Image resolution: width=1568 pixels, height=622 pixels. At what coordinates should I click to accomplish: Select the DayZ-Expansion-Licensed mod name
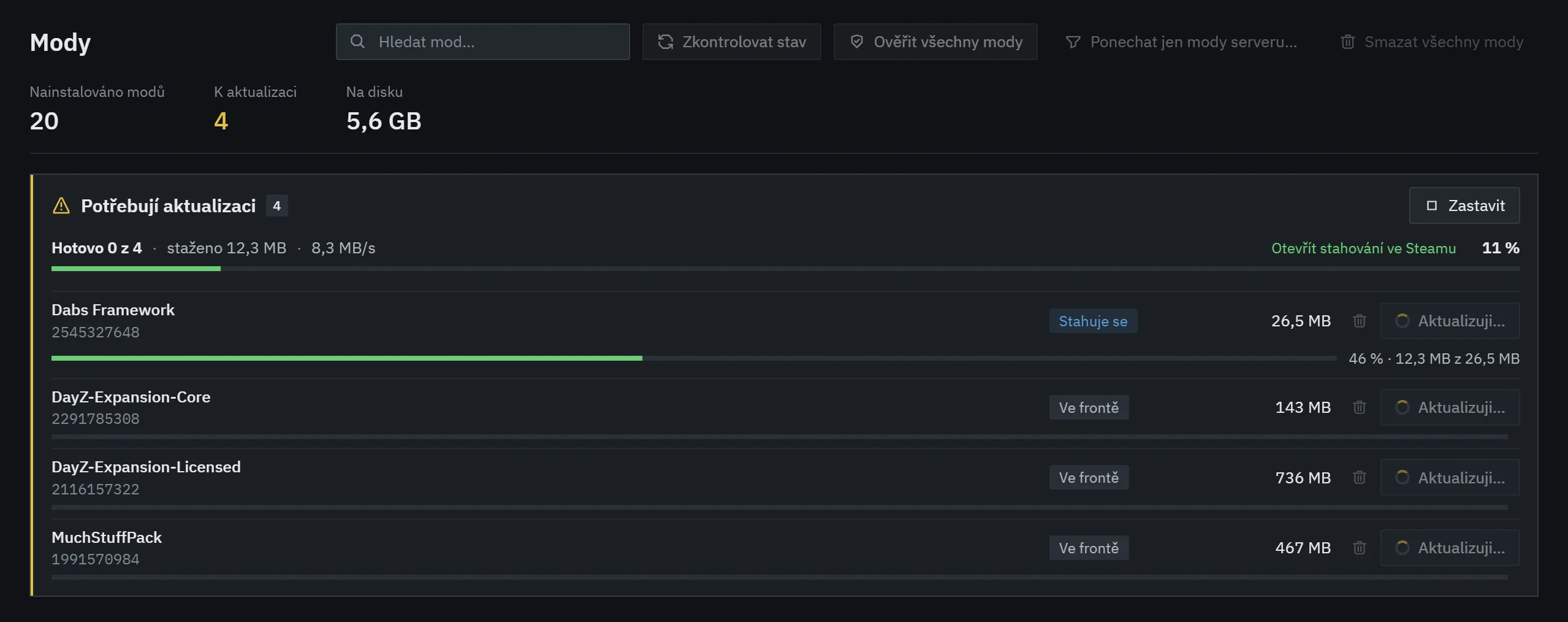pos(146,467)
